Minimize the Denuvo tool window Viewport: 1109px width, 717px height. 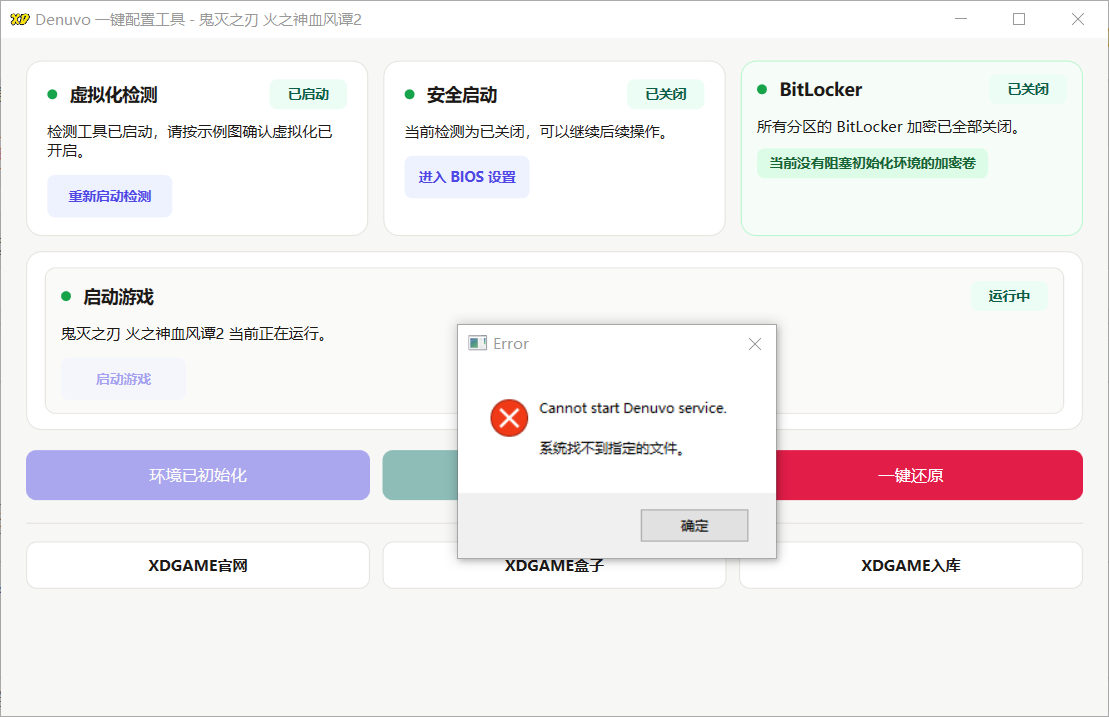click(x=961, y=19)
